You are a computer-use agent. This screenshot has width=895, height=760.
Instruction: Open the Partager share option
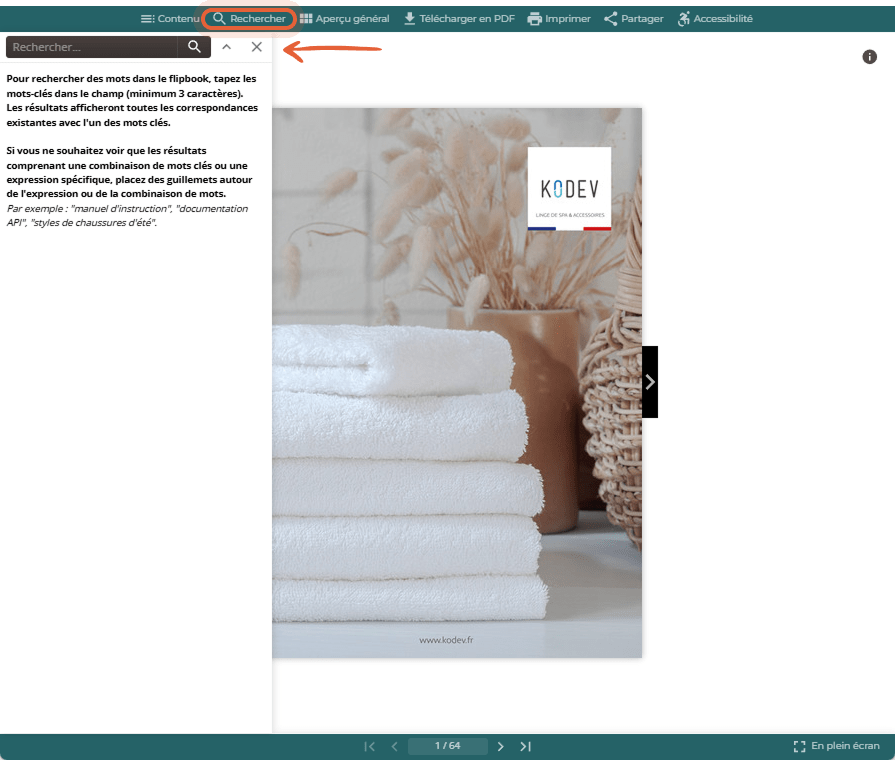click(634, 19)
